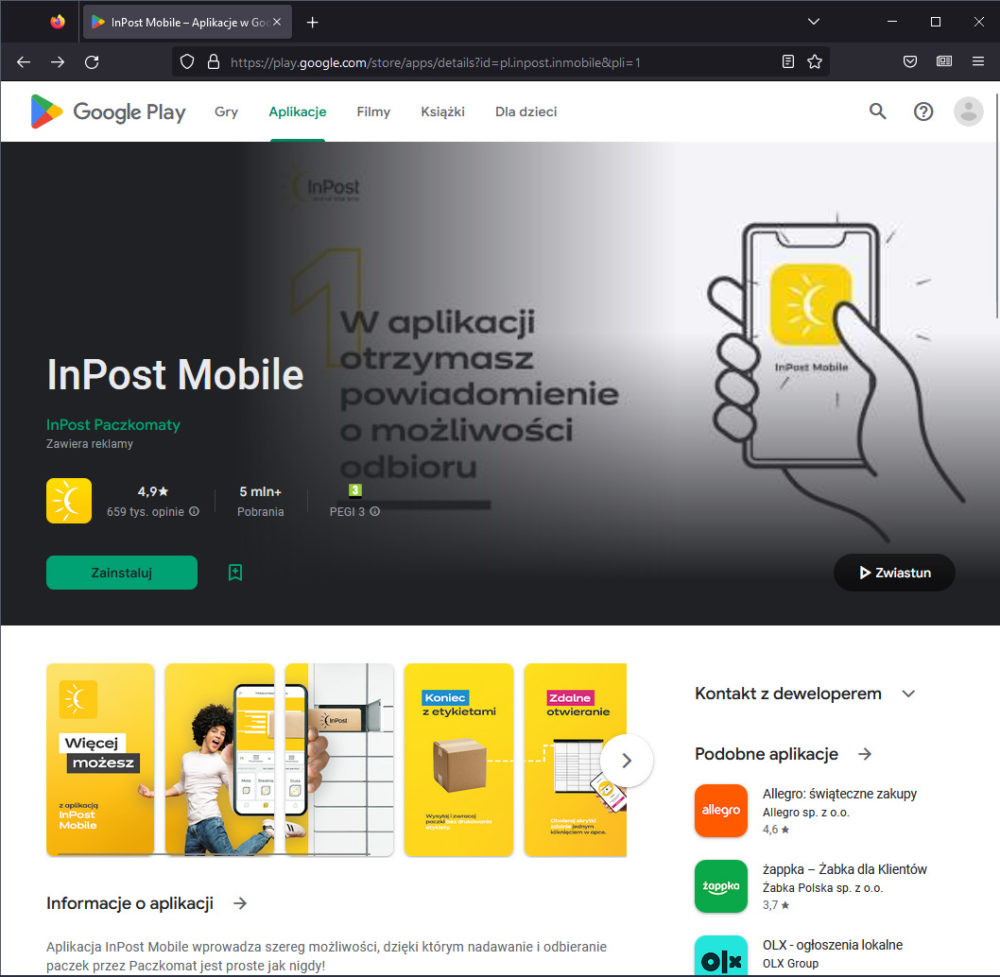Screen dimensions: 1000x977
Task: Add InPost Mobile to wishlist bookmark icon
Action: [235, 573]
